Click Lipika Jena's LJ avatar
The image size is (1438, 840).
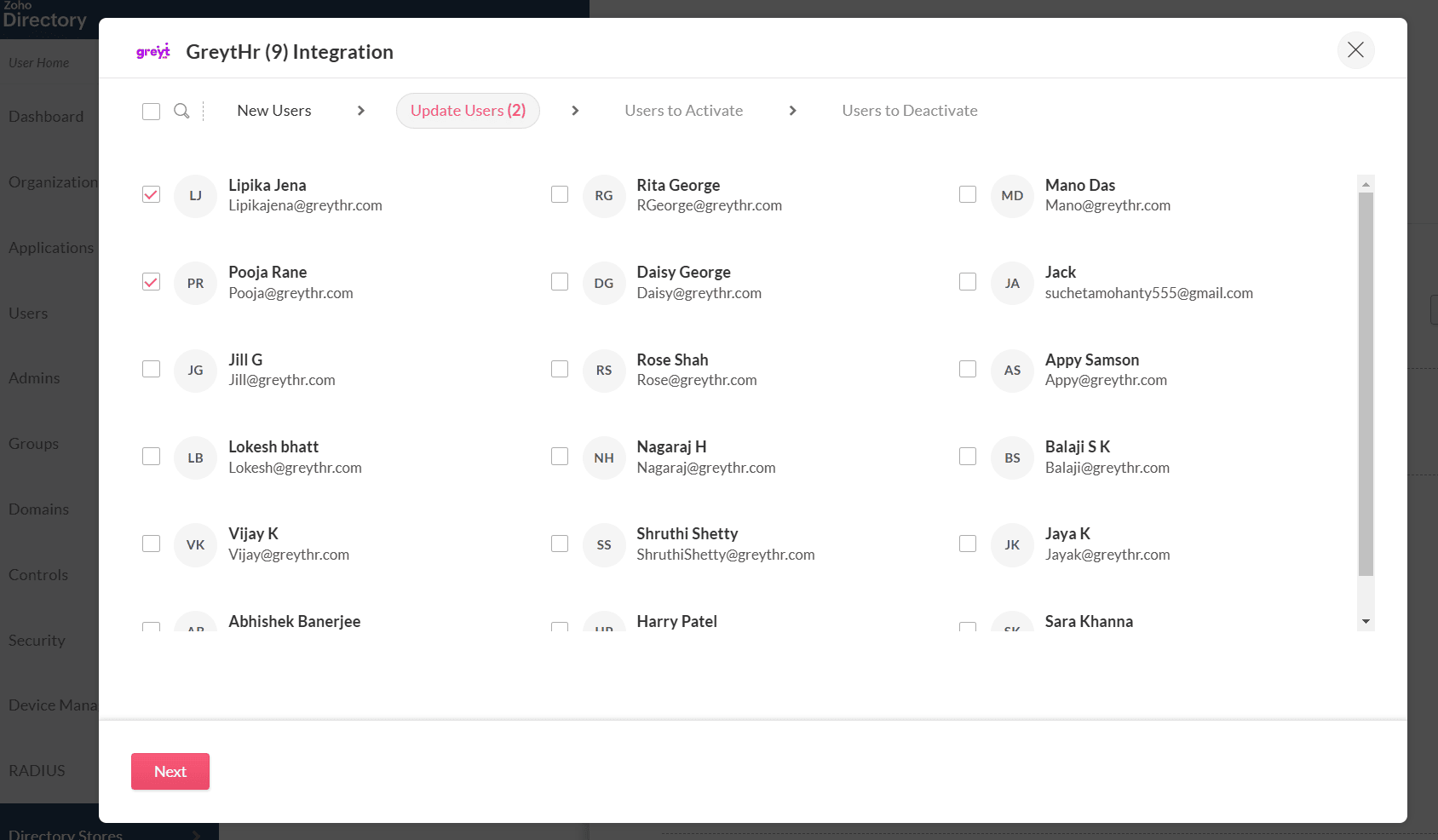coord(195,196)
